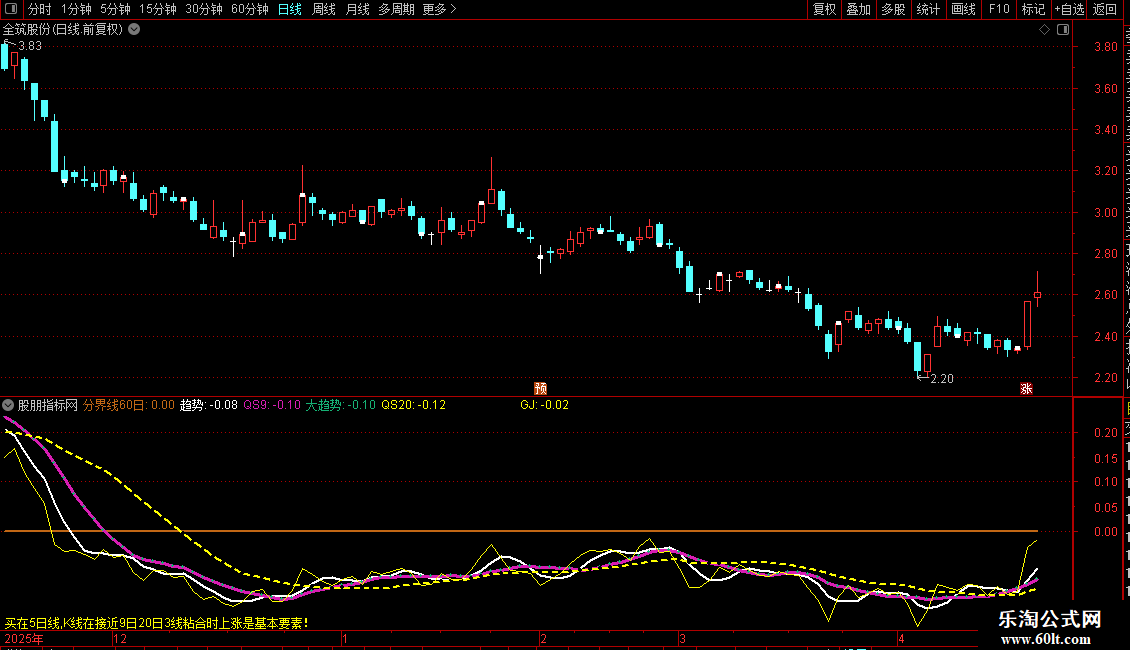Click the 返回 back button
1130x650 pixels.
[1104, 9]
